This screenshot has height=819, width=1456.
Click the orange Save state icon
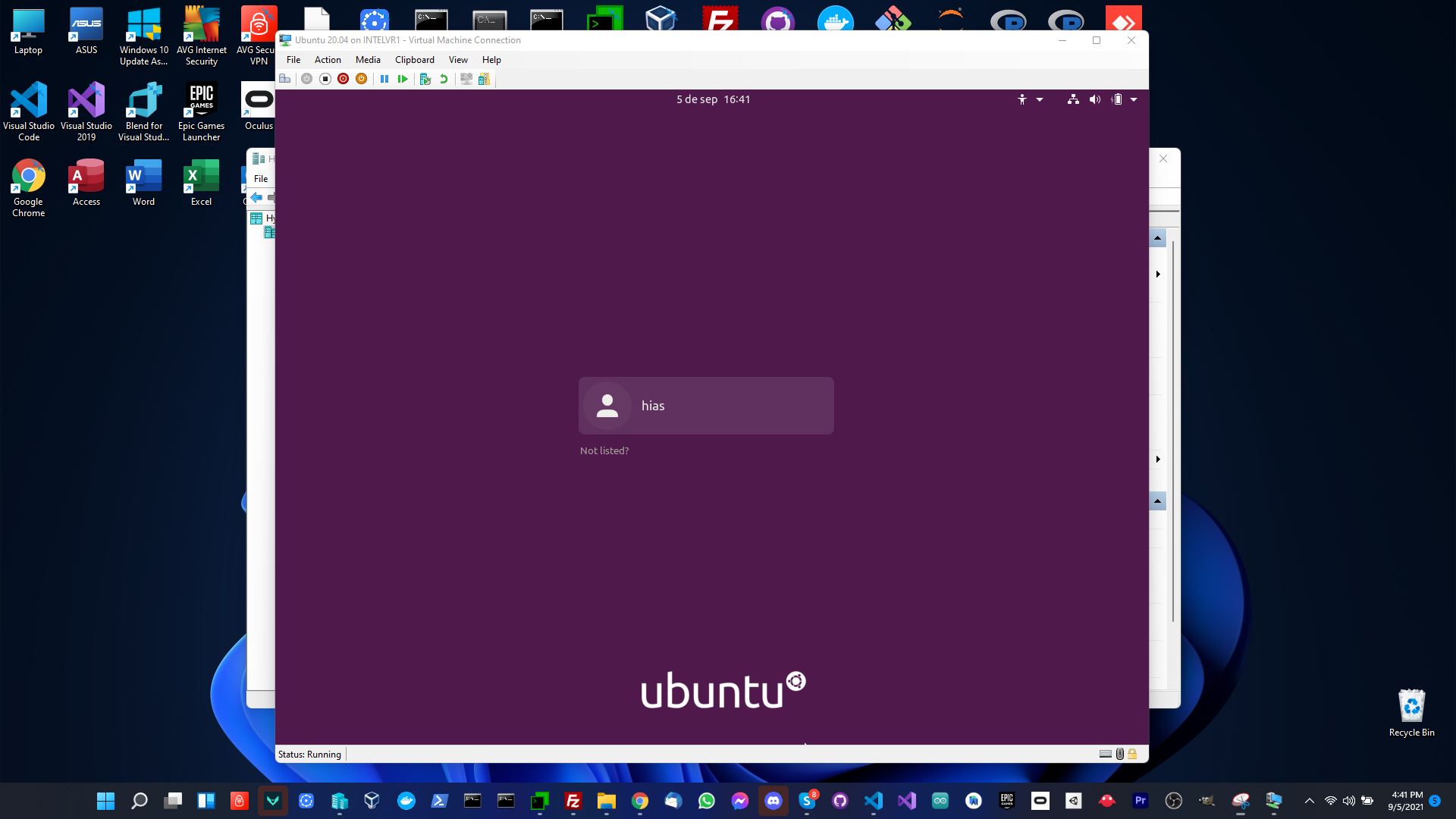coord(362,79)
